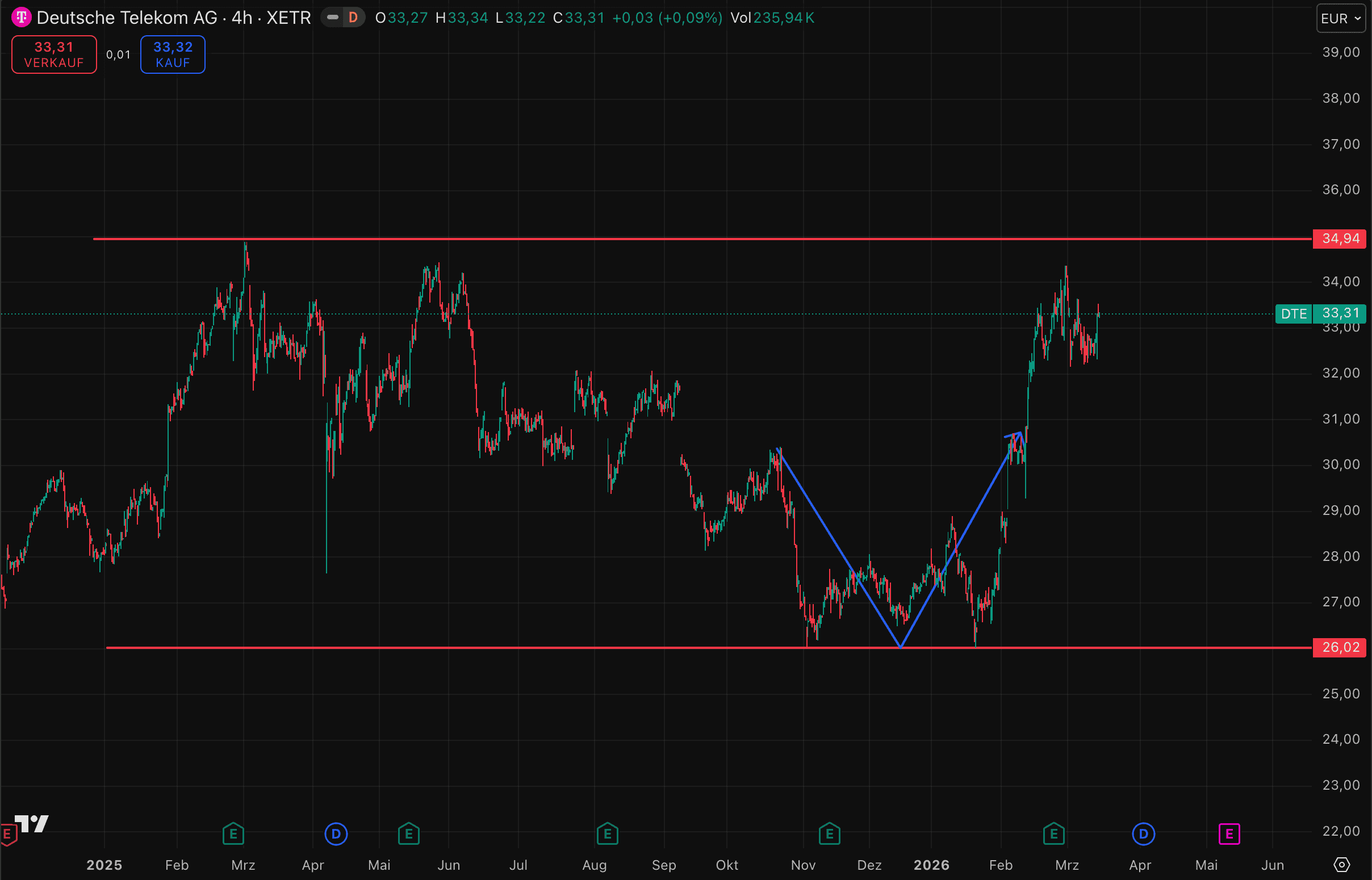
Task: Click the symbol title Deutsche Telekom AG 4h XETR
Action: point(174,18)
